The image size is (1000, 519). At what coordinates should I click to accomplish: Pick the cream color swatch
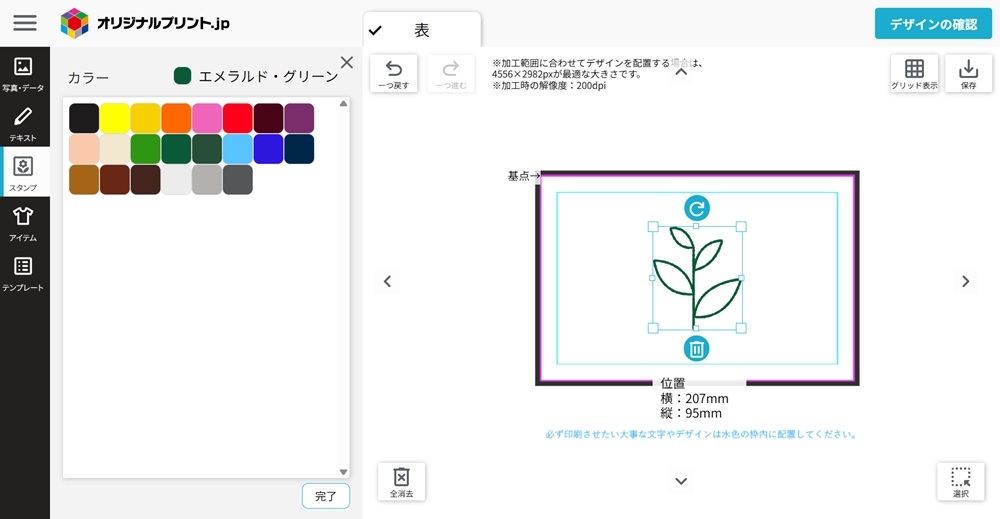115,149
